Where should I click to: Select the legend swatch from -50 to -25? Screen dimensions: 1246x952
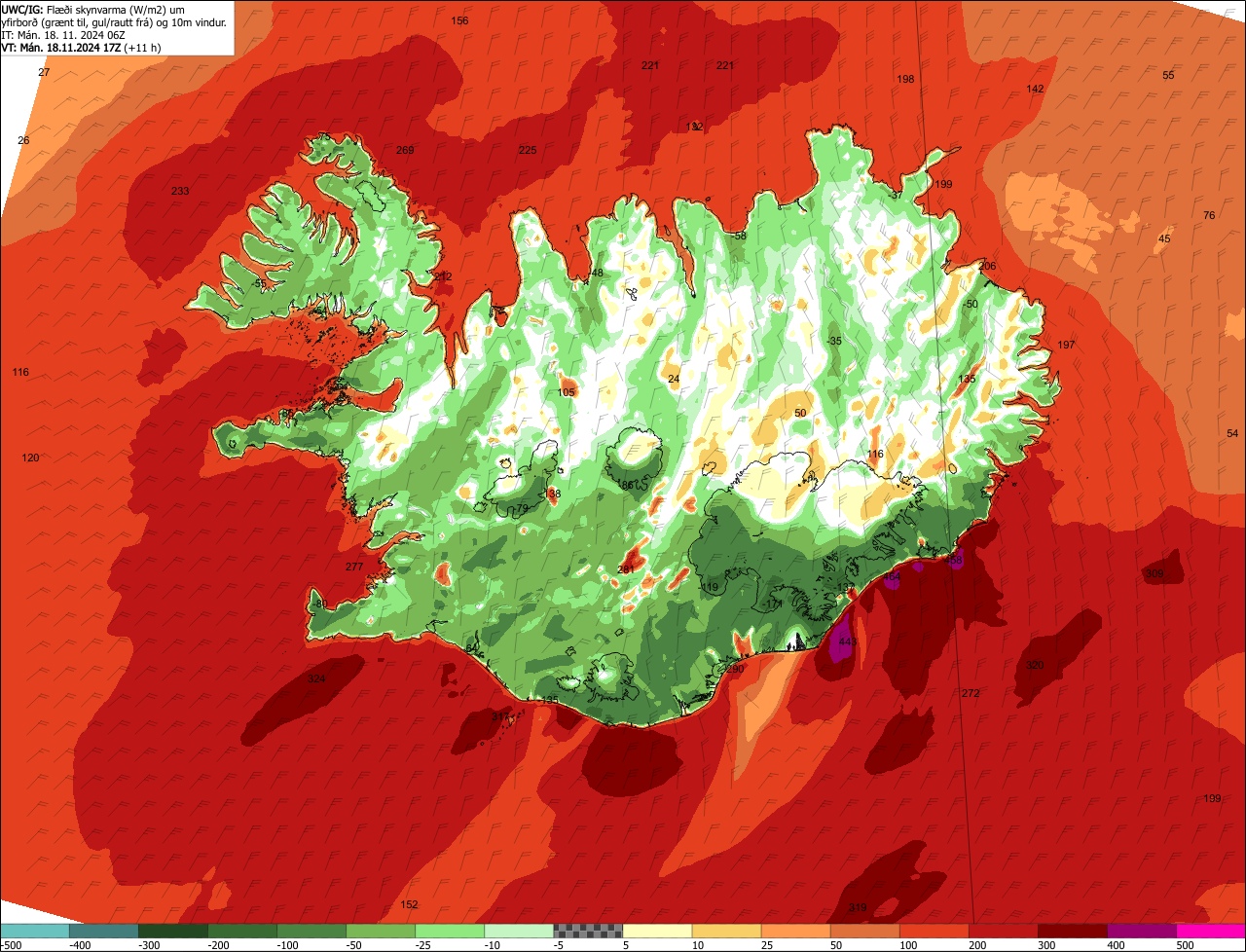pyautogui.click(x=381, y=931)
